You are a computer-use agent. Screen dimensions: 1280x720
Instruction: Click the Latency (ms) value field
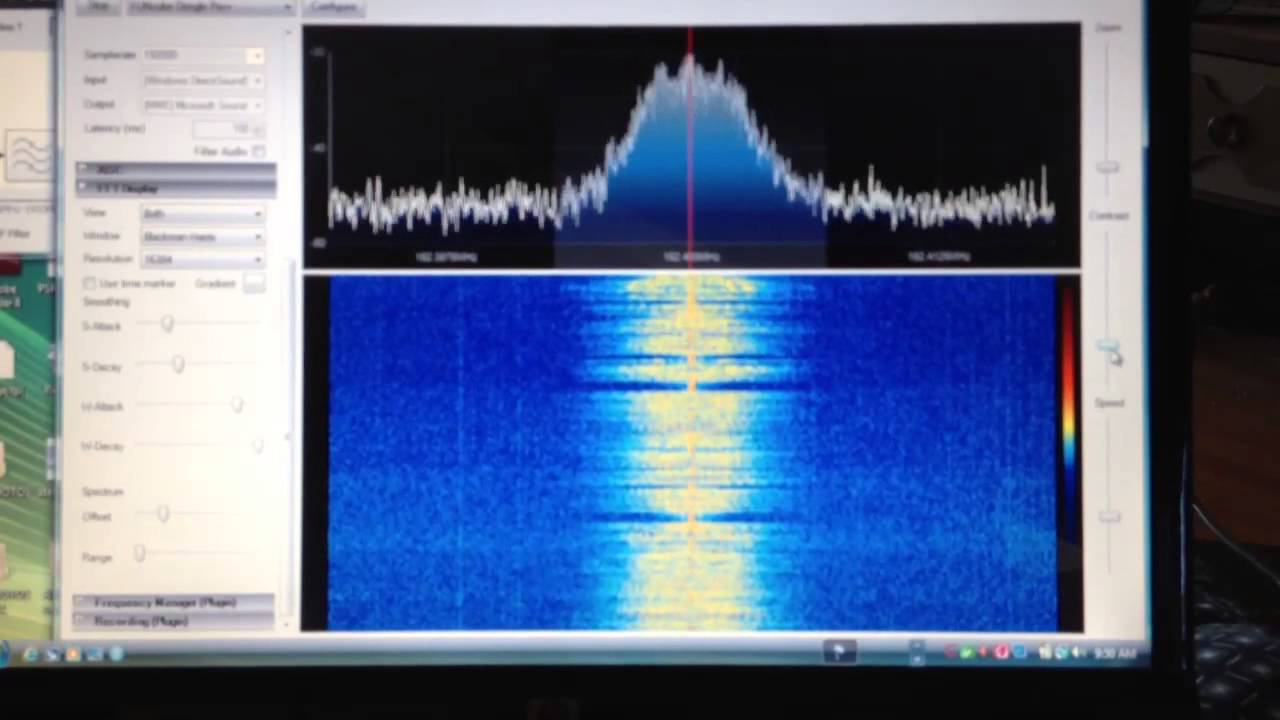click(222, 129)
